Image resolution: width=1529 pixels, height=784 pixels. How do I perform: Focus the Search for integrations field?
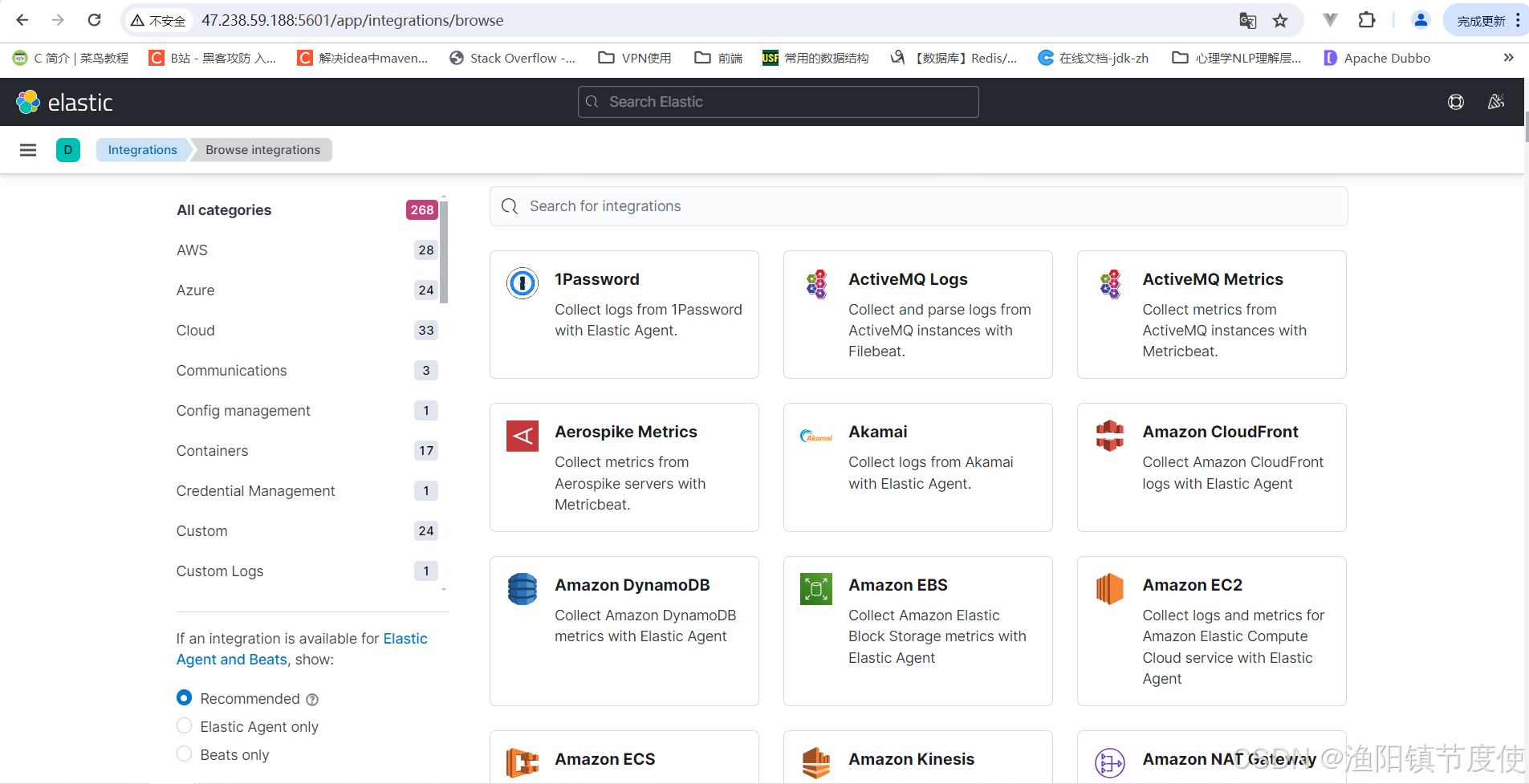918,206
